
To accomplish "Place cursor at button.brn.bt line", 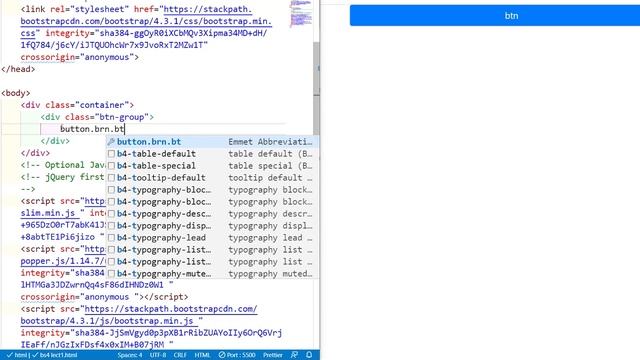I will [92, 129].
